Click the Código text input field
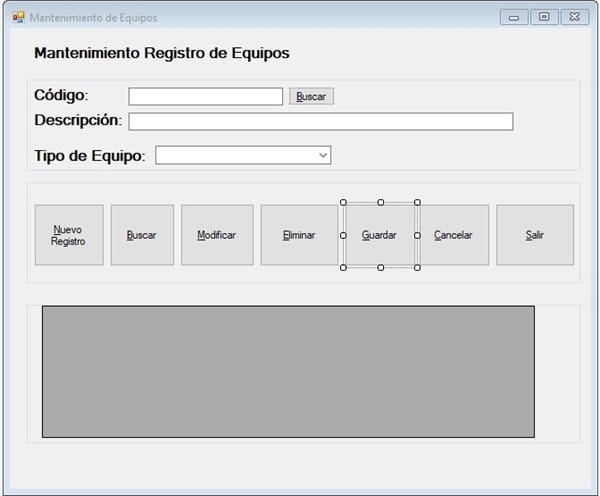Screen dimensions: 600x496 (205, 96)
